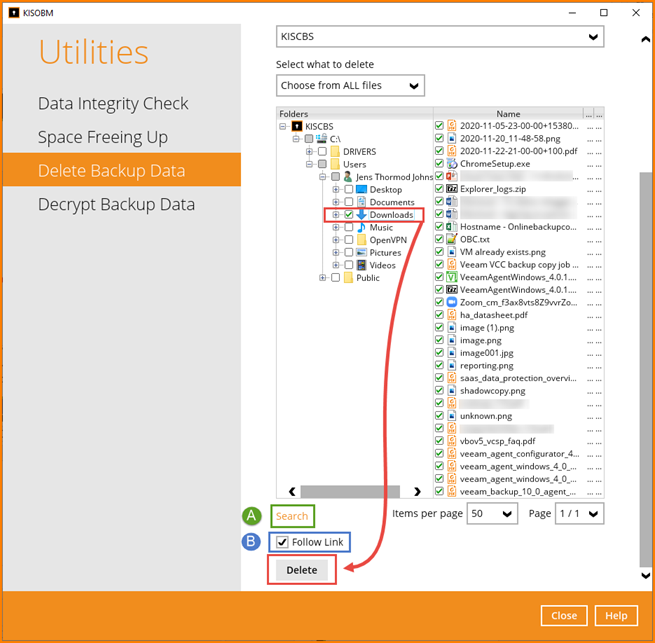
Task: Uncheck the Follow Link checkbox
Action: coord(282,542)
